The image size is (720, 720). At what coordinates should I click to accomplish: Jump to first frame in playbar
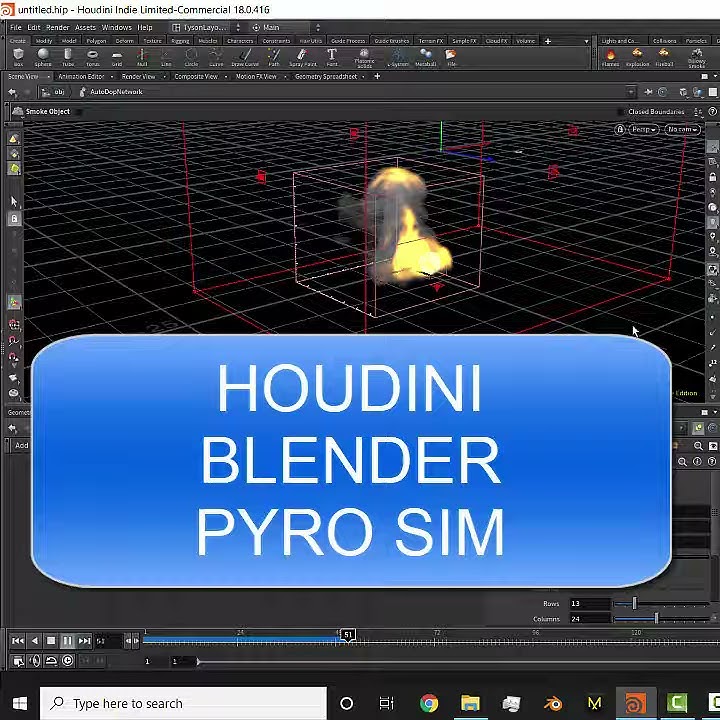(18, 641)
